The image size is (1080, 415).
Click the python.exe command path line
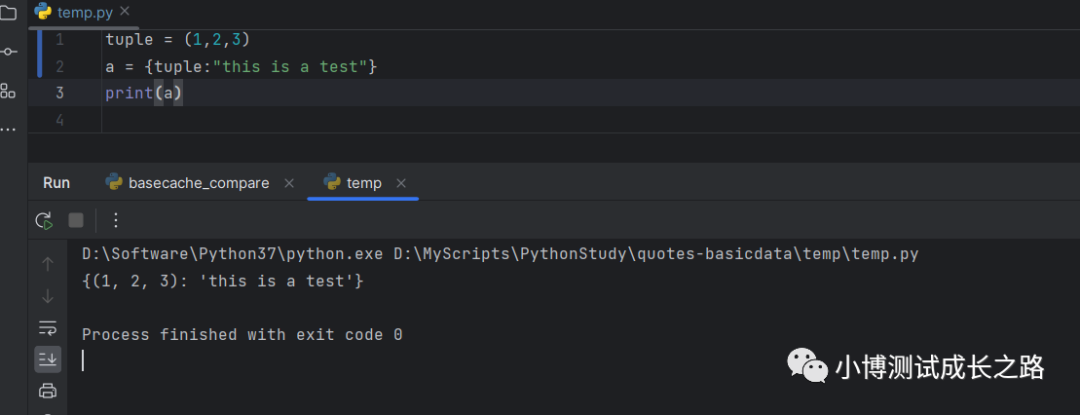[500, 255]
